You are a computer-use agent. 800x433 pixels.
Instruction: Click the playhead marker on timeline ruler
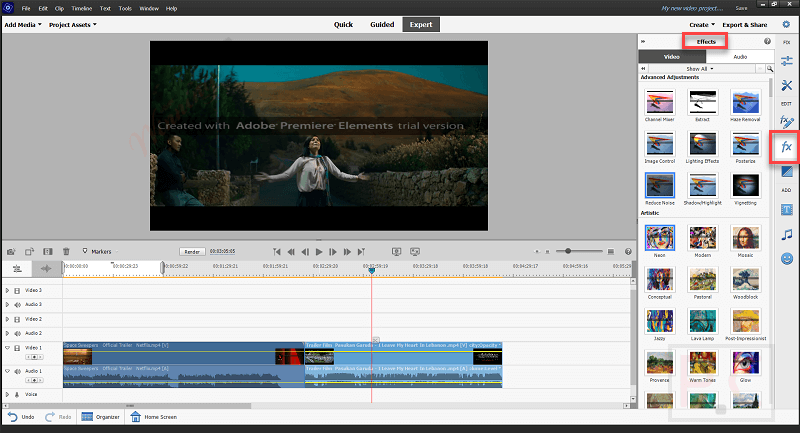[372, 270]
